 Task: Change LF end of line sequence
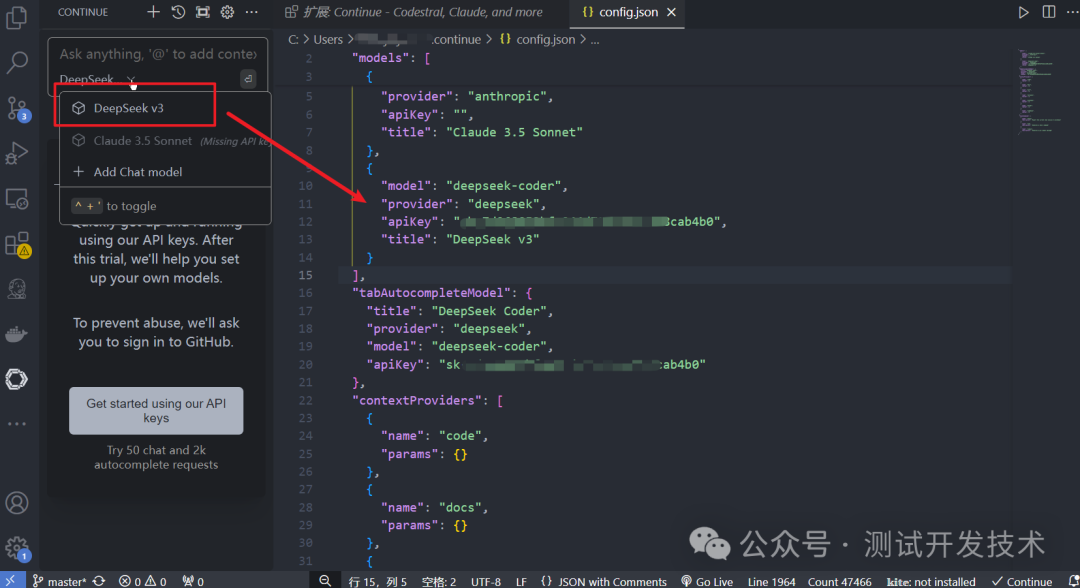(x=521, y=581)
